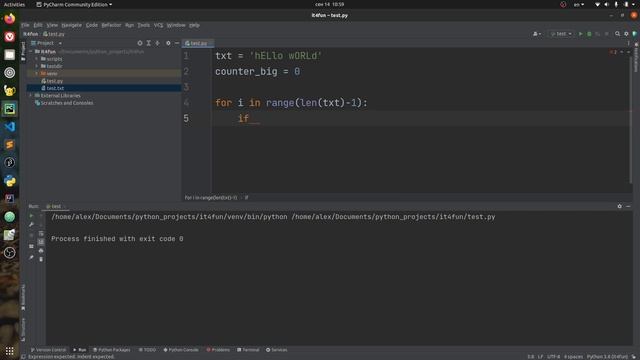Open Version Control tool window
The image size is (640, 360).
point(48,350)
